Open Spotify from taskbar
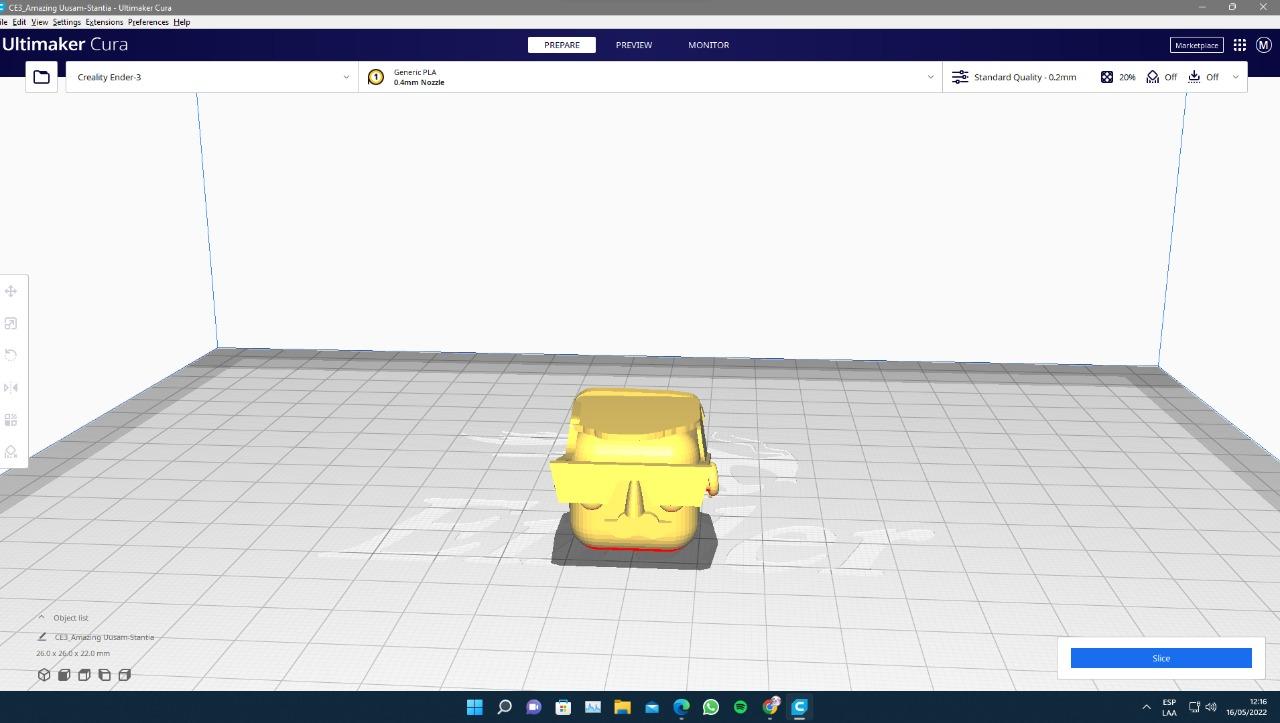1280x723 pixels. click(x=740, y=707)
